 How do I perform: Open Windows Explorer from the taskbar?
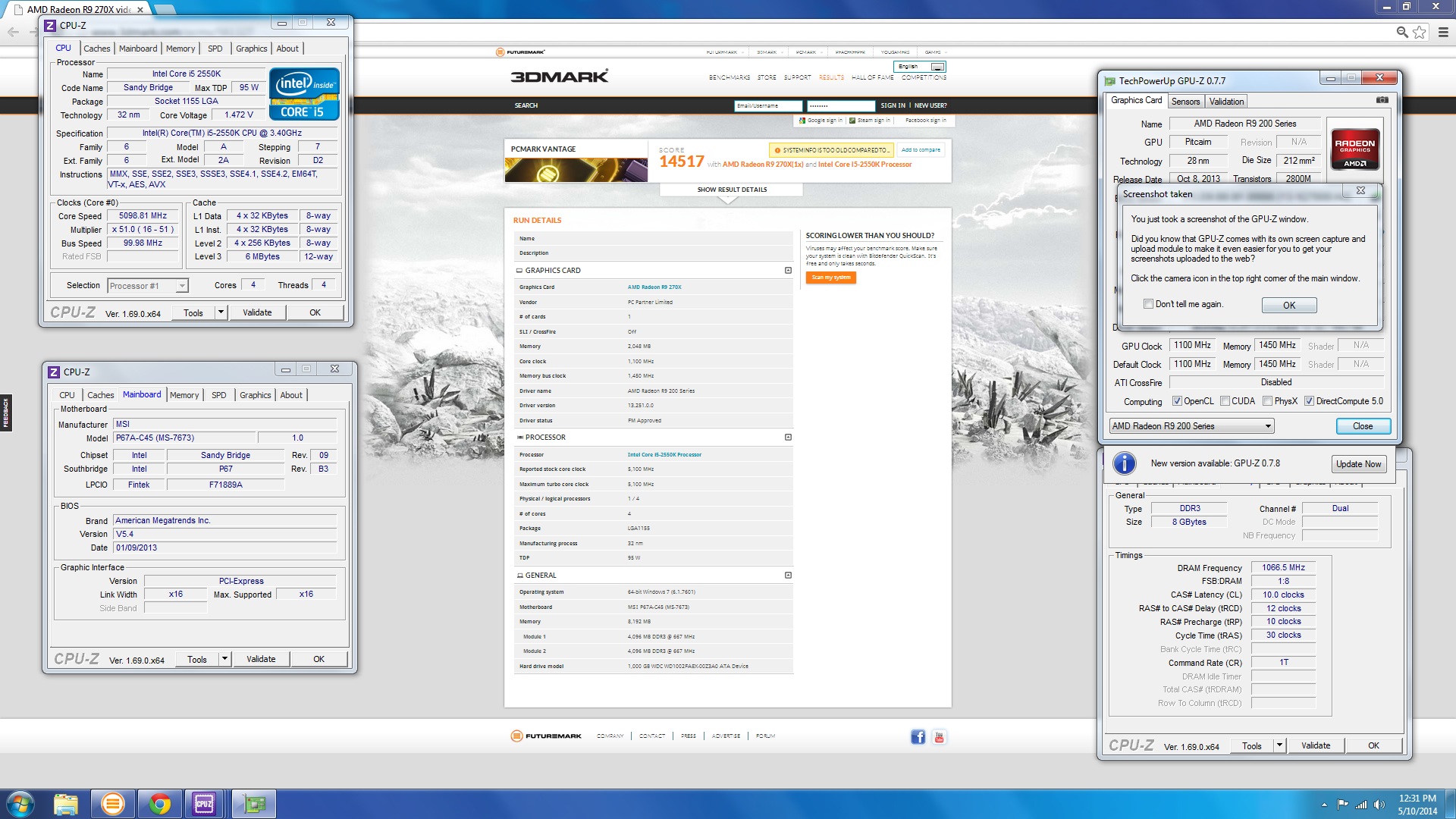pyautogui.click(x=66, y=804)
